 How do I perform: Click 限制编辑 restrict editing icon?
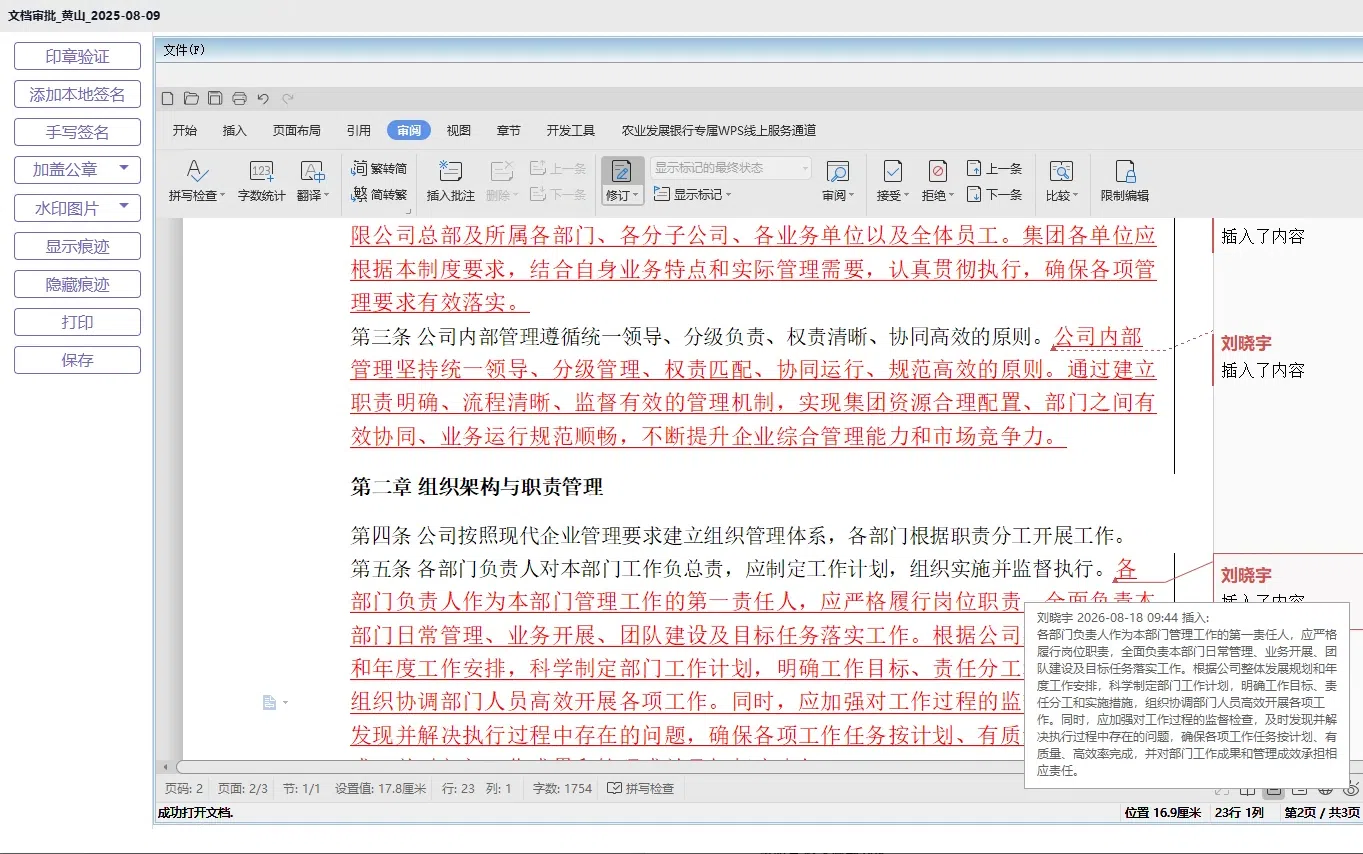tap(1125, 171)
